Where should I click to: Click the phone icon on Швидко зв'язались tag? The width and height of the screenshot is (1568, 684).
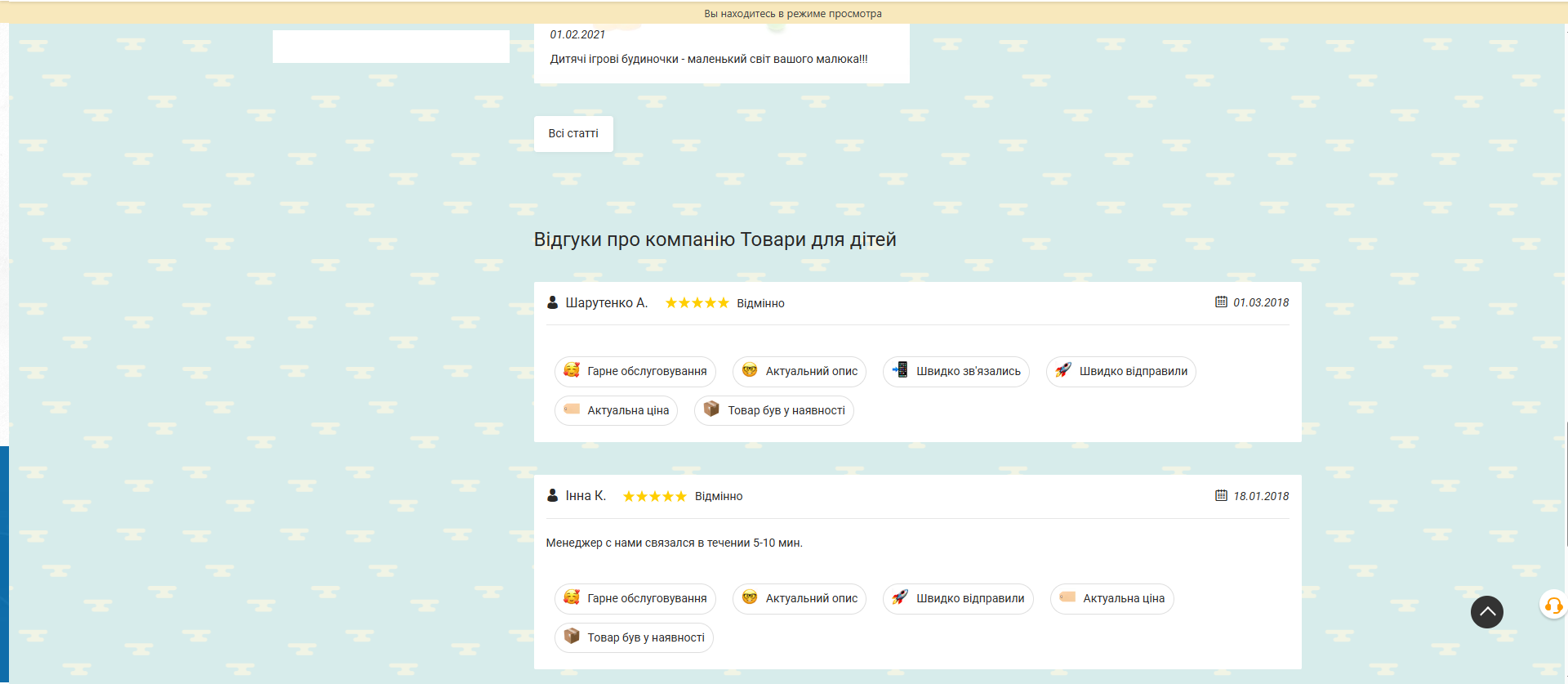pyautogui.click(x=900, y=370)
